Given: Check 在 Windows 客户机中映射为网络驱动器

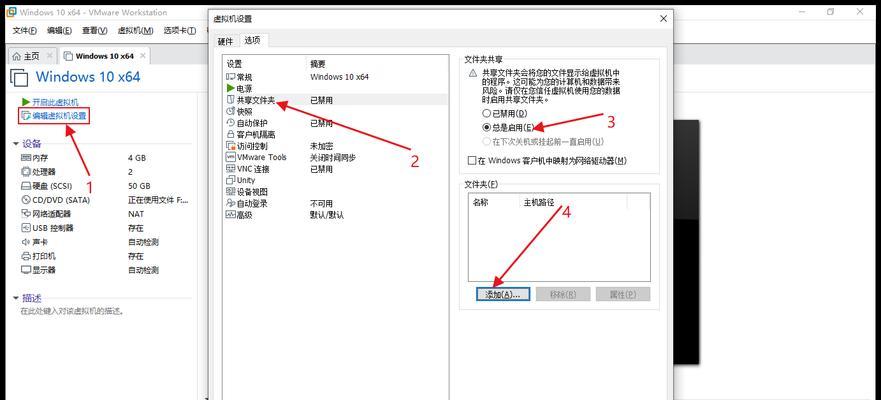Looking at the screenshot, I should [472, 161].
